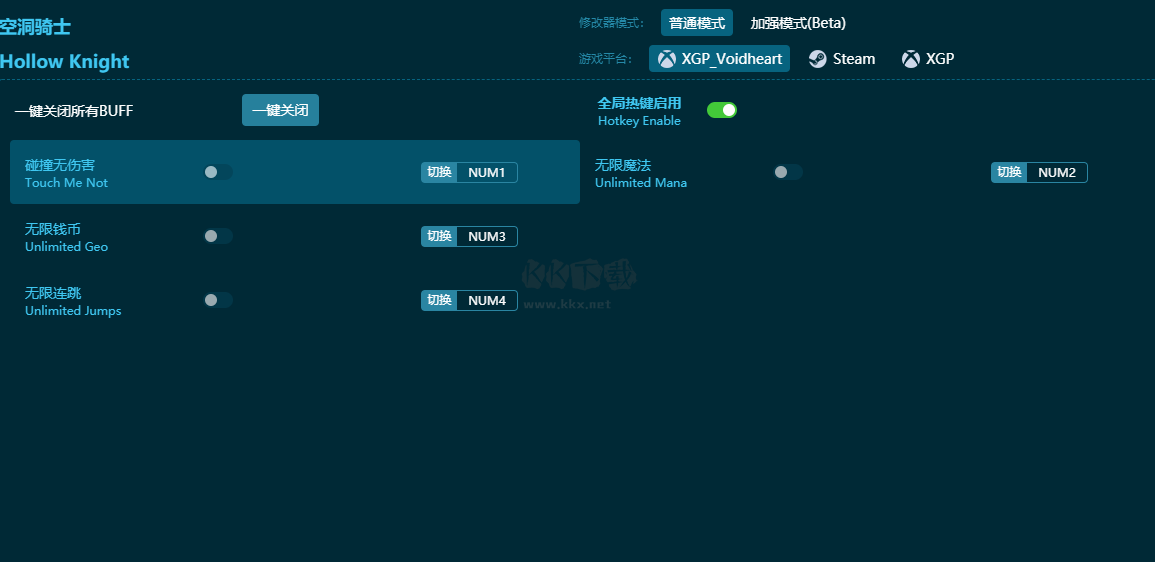Viewport: 1155px width, 562px height.
Task: Click the NUM1 hotkey field
Action: click(487, 172)
